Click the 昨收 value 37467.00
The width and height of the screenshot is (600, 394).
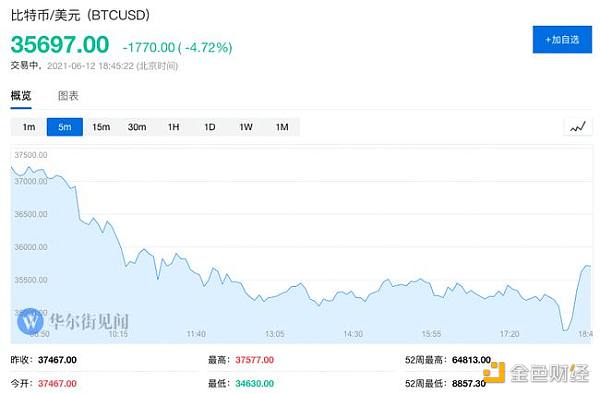click(x=57, y=360)
